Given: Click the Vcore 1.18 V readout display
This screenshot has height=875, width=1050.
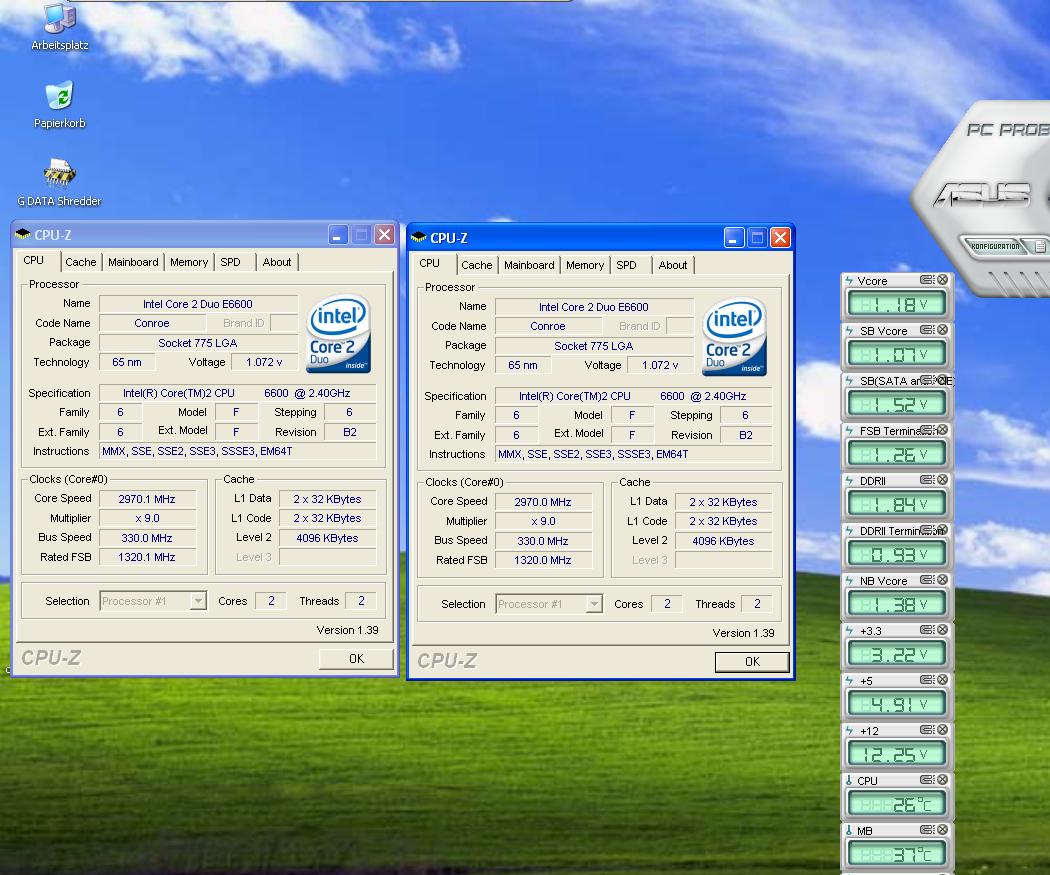Looking at the screenshot, I should [x=897, y=305].
